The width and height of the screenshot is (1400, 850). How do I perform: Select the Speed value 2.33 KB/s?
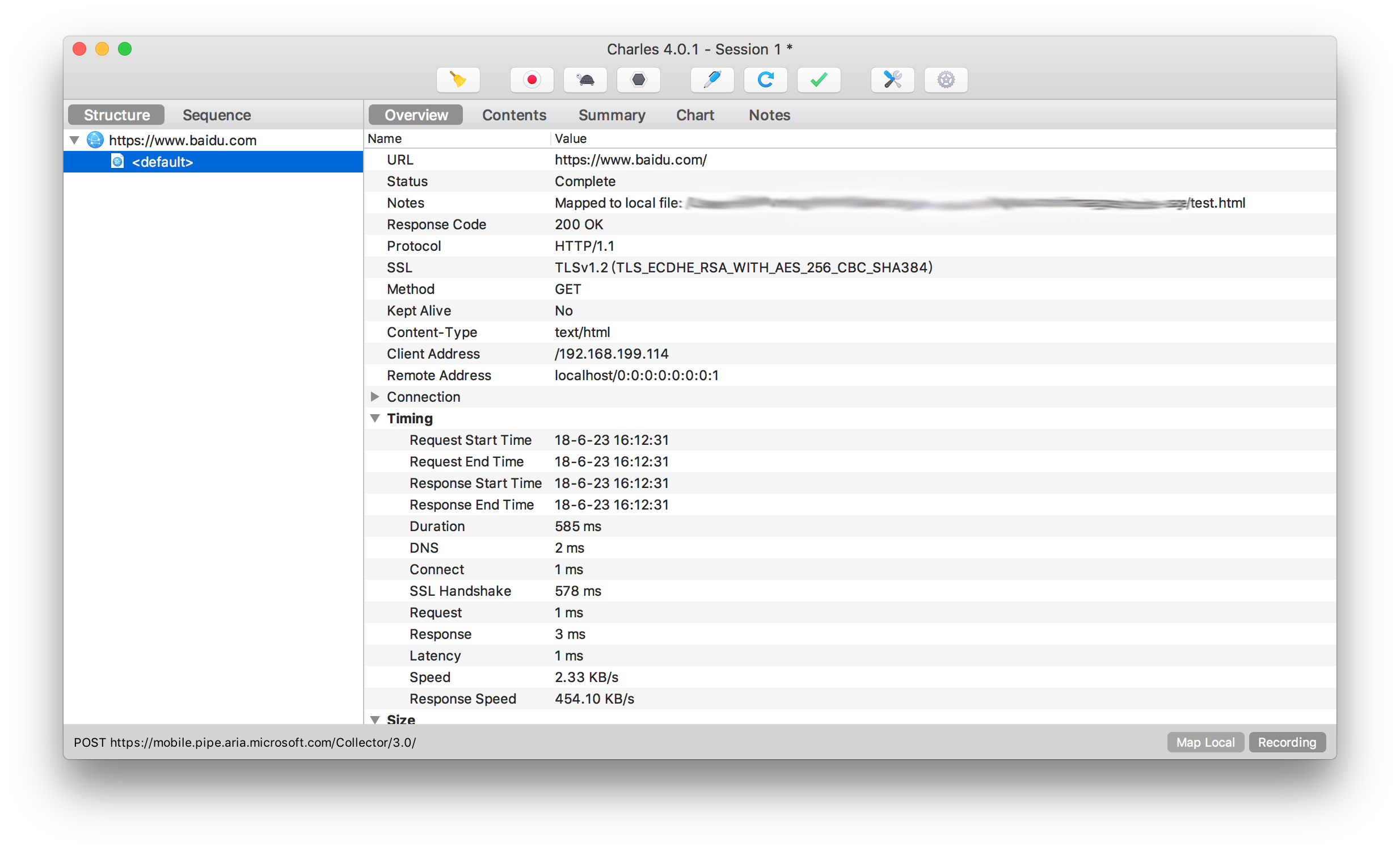[x=587, y=678]
